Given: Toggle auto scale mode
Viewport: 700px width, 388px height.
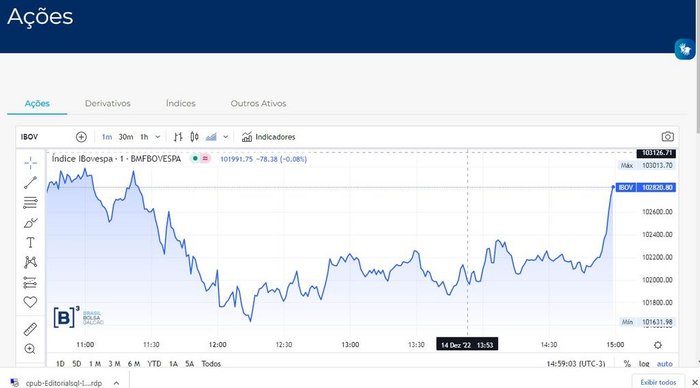Looking at the screenshot, I should click(x=665, y=364).
